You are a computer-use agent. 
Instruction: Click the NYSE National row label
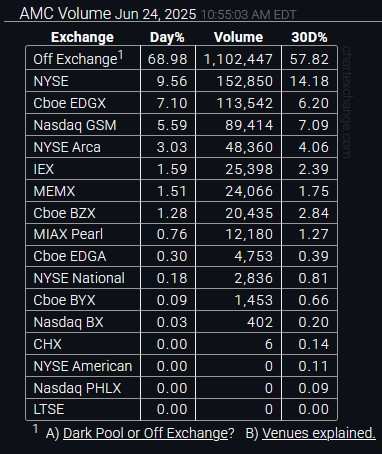[79, 278]
